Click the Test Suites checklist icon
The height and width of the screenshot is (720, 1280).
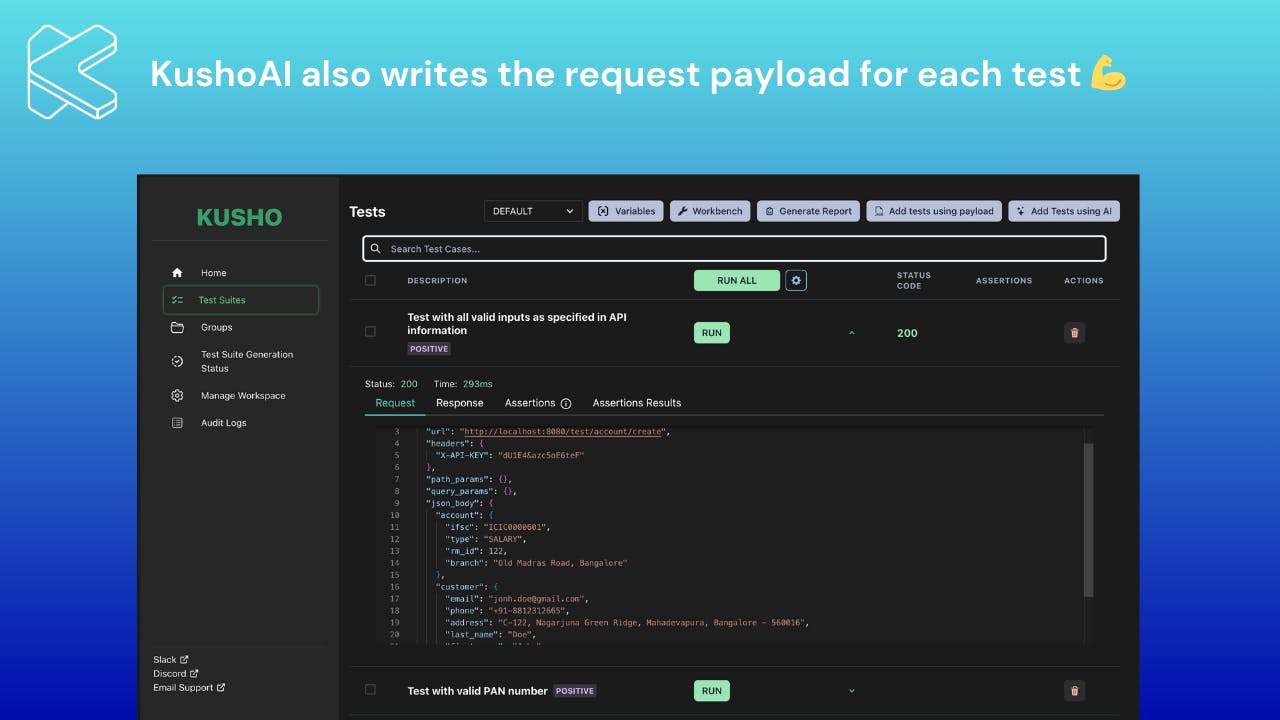pyautogui.click(x=177, y=300)
